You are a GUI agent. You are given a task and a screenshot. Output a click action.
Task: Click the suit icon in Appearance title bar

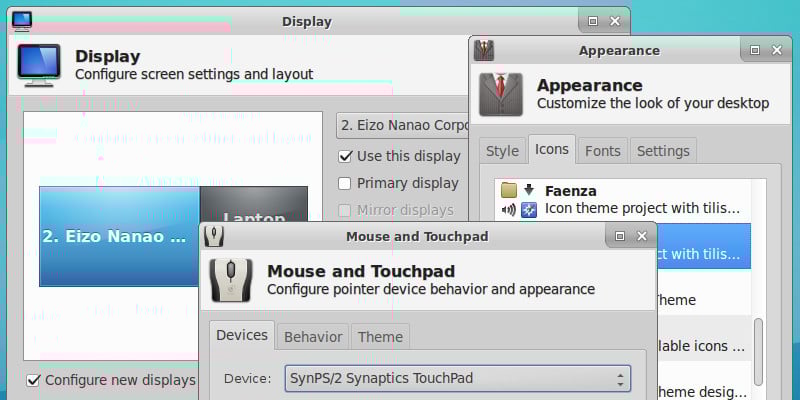(x=483, y=51)
